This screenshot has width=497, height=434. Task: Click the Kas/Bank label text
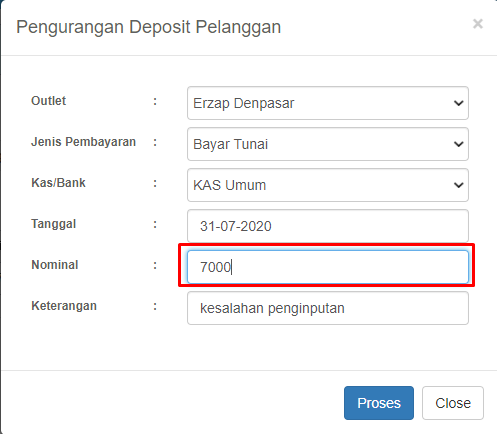tap(58, 183)
